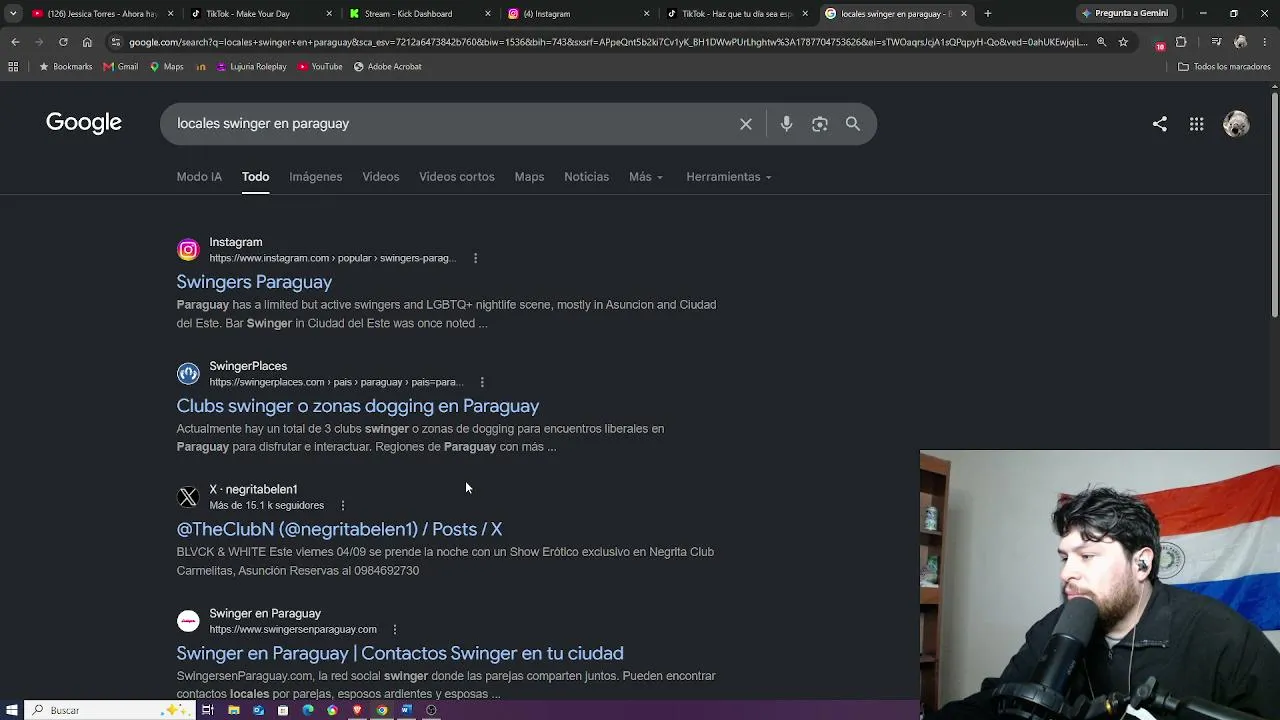This screenshot has width=1280, height=720.
Task: Open the zoom magnifier in address bar
Action: (1101, 42)
